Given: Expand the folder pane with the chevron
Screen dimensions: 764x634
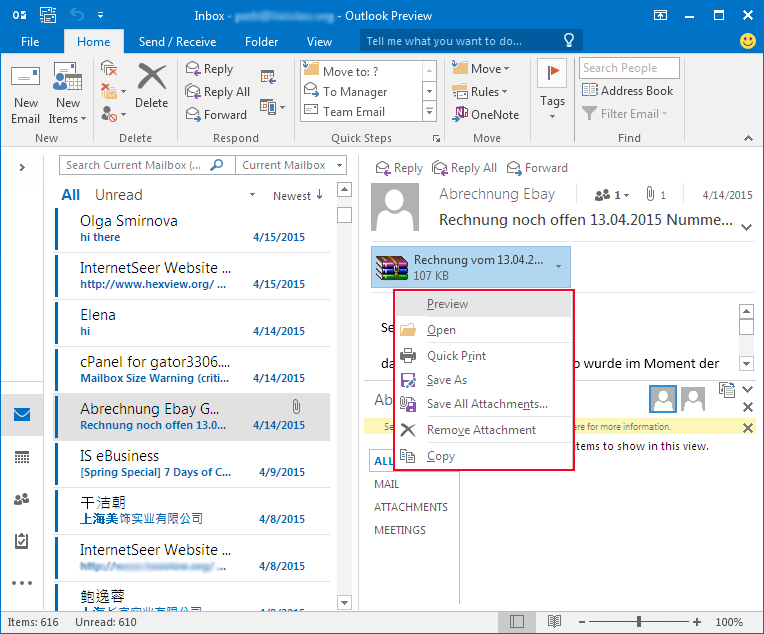Looking at the screenshot, I should [x=22, y=167].
